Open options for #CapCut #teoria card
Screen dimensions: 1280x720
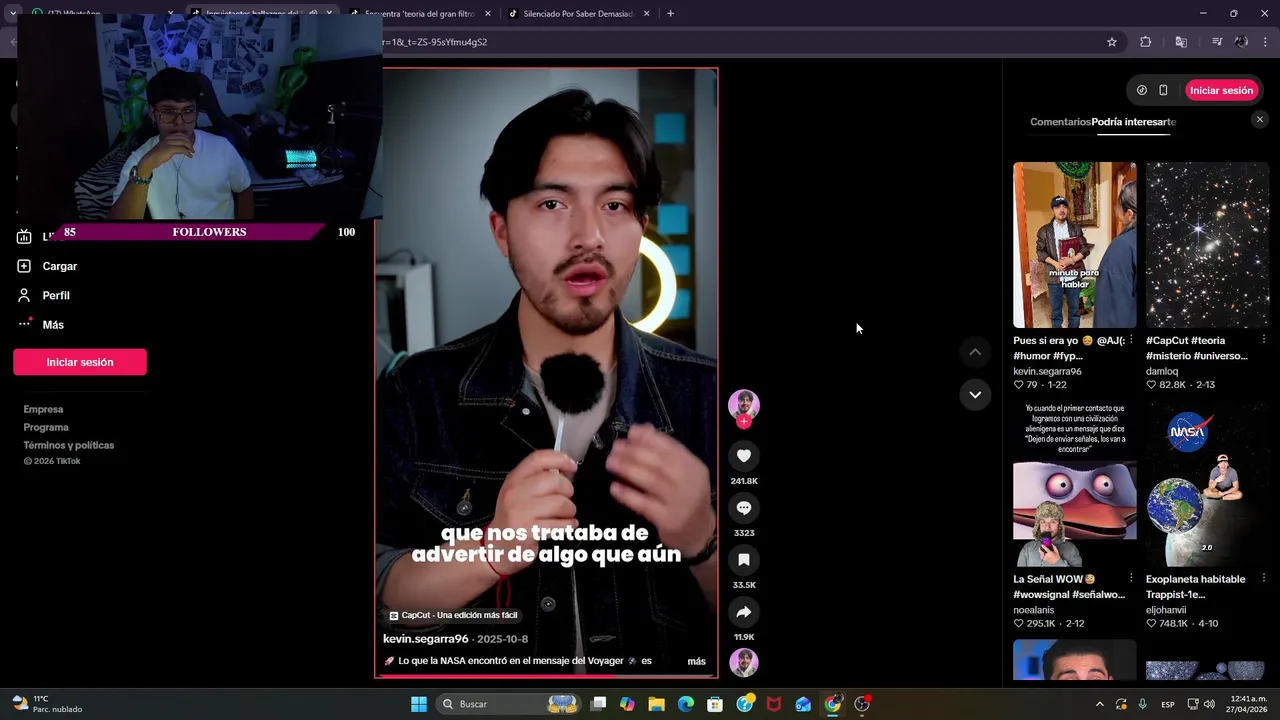tap(1263, 340)
